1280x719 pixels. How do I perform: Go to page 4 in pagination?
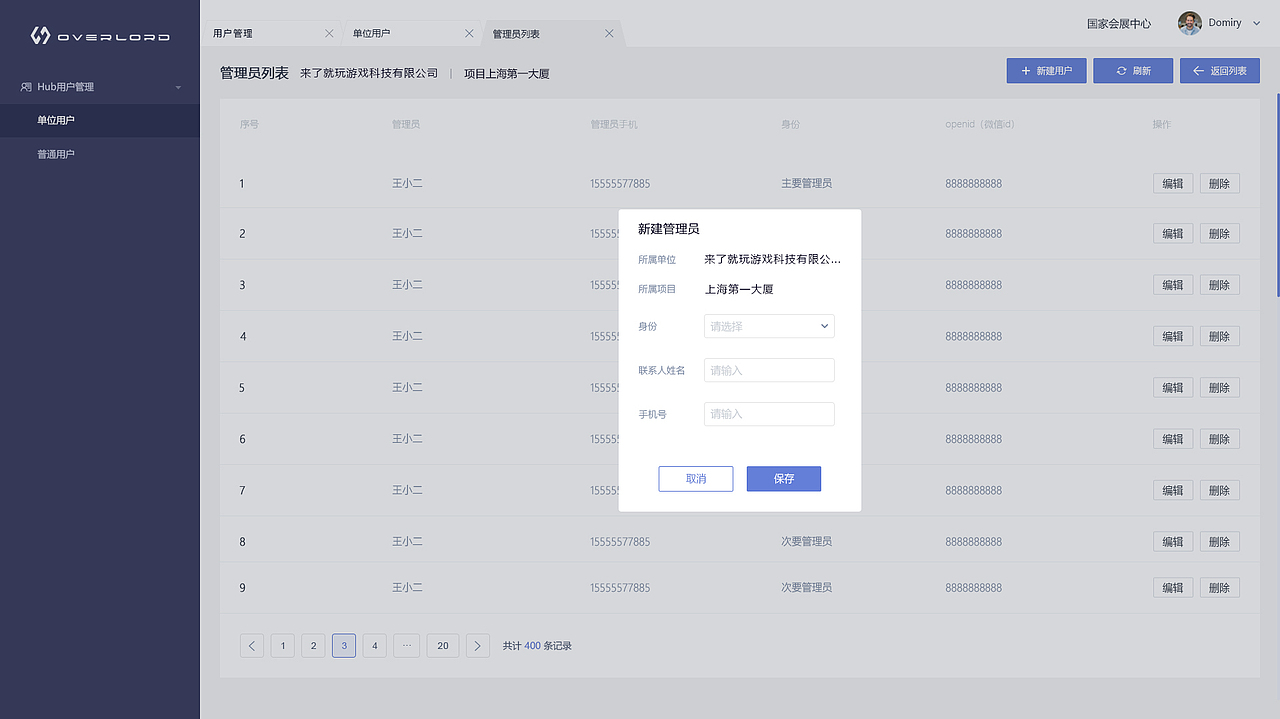click(374, 645)
